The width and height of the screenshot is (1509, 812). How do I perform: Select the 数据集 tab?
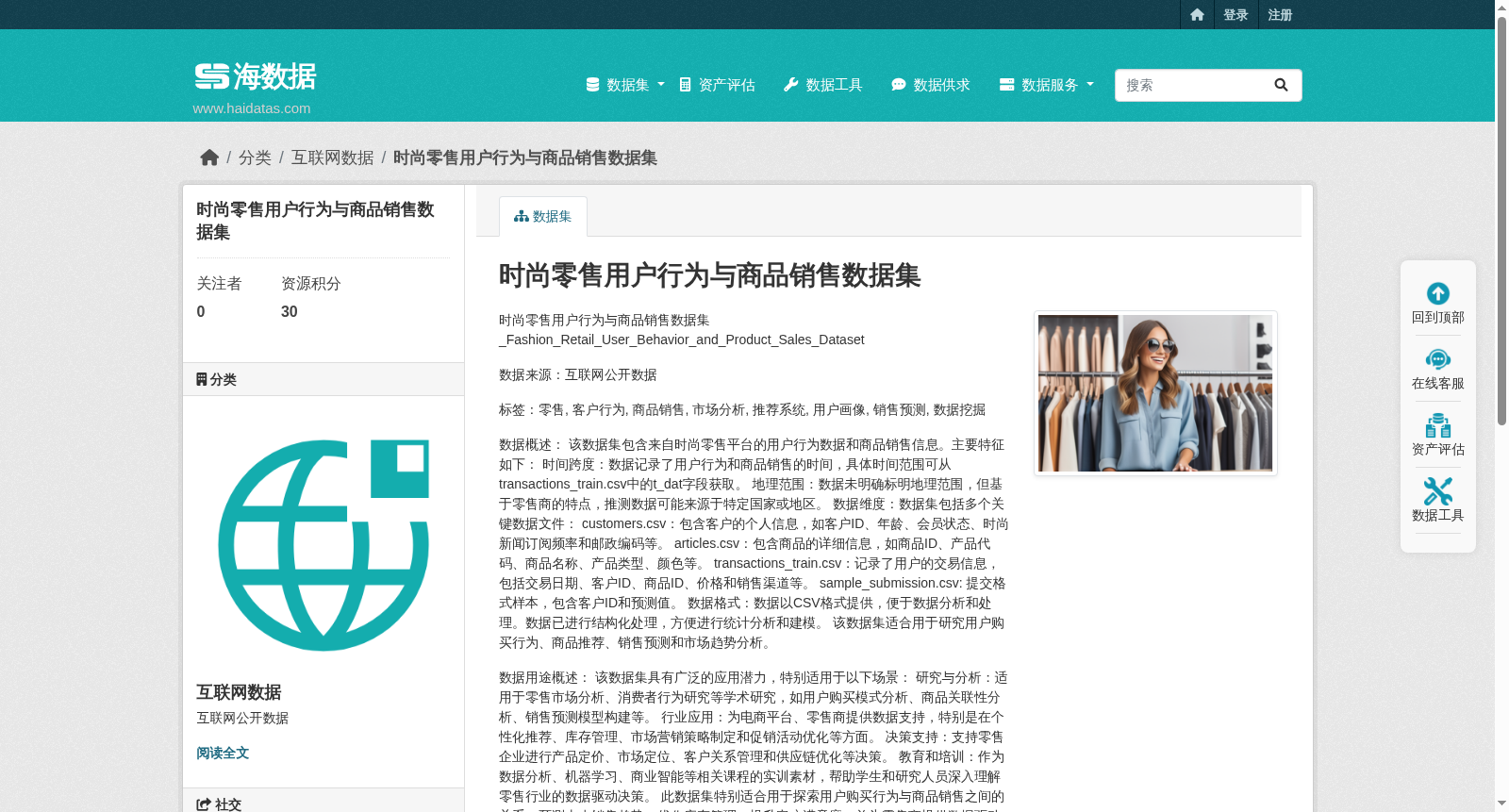pyautogui.click(x=543, y=216)
